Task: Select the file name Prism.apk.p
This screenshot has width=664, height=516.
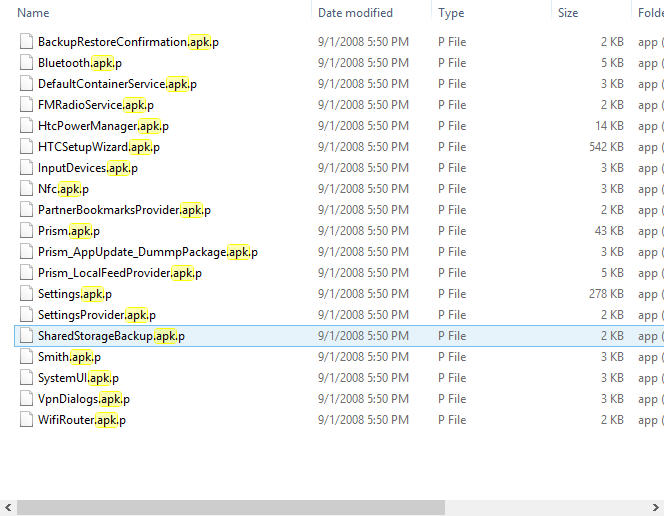Action: click(69, 231)
